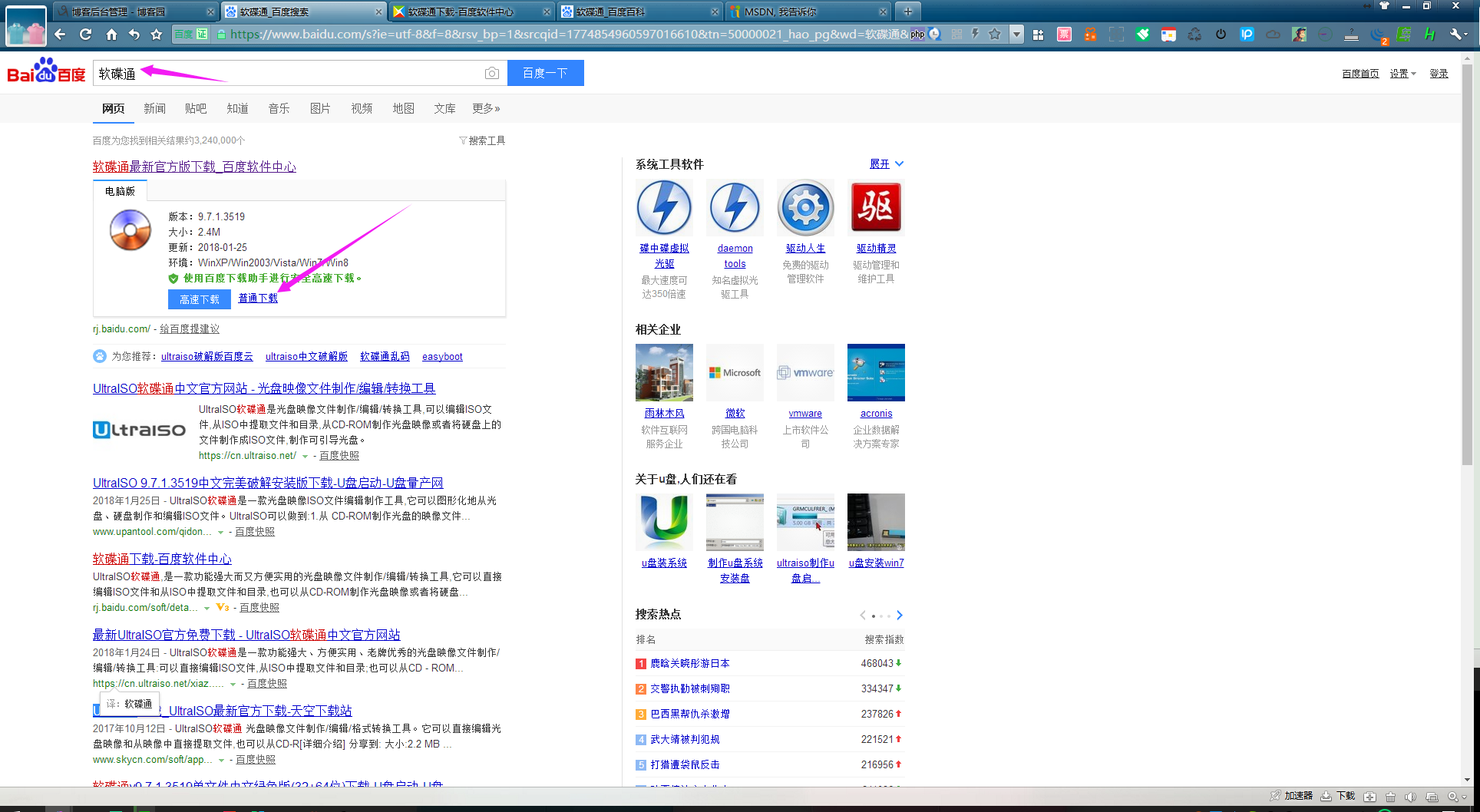The image size is (1480, 812).
Task: Click the undo closed tab arrow icon
Action: (134, 34)
